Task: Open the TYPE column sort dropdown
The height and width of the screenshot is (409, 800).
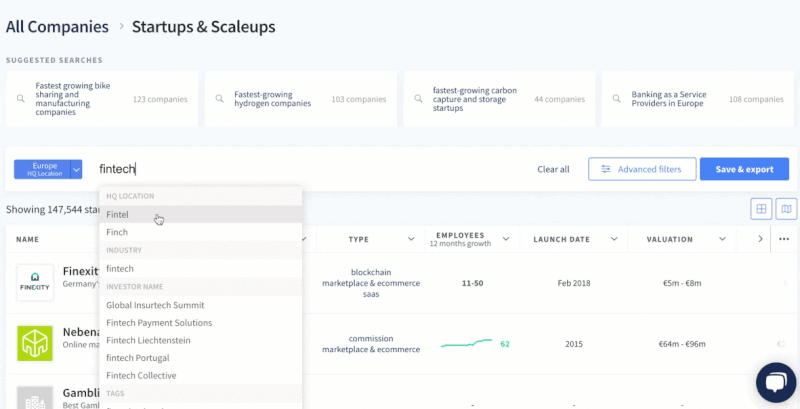Action: click(x=411, y=239)
